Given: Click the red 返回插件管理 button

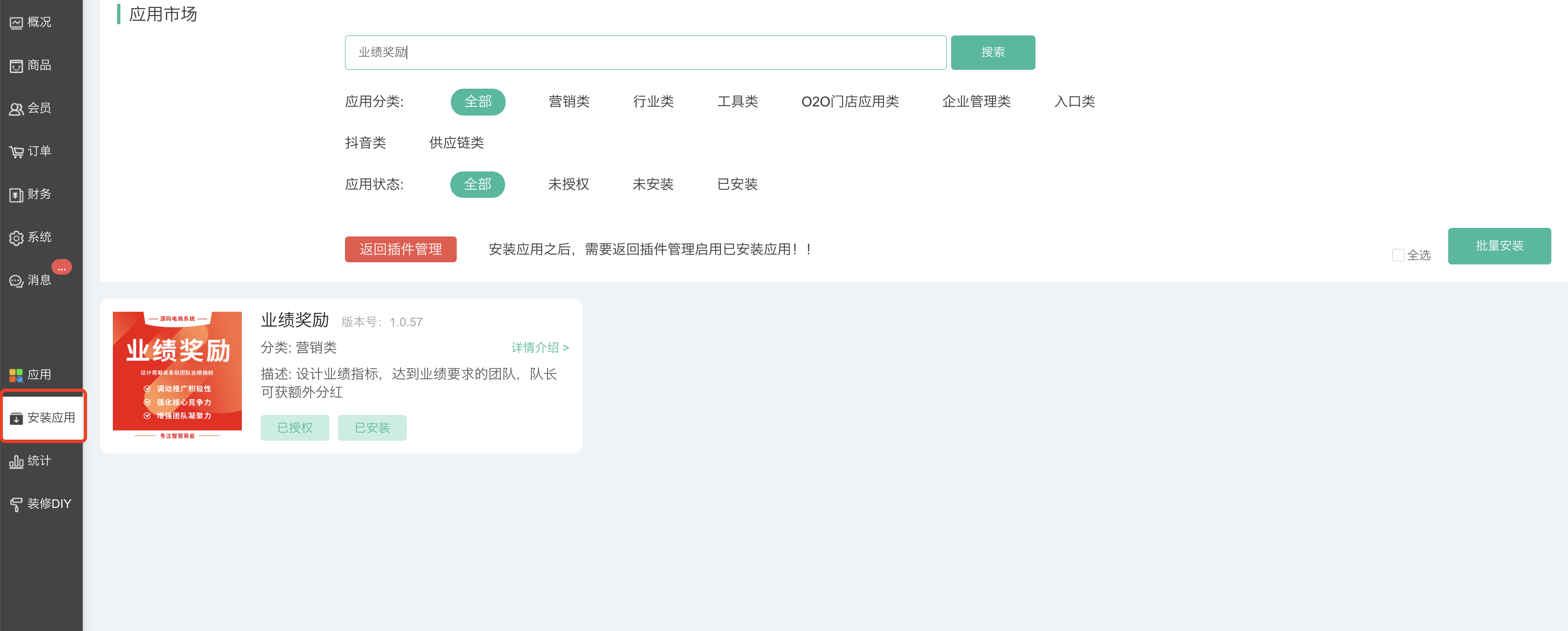Looking at the screenshot, I should point(400,249).
